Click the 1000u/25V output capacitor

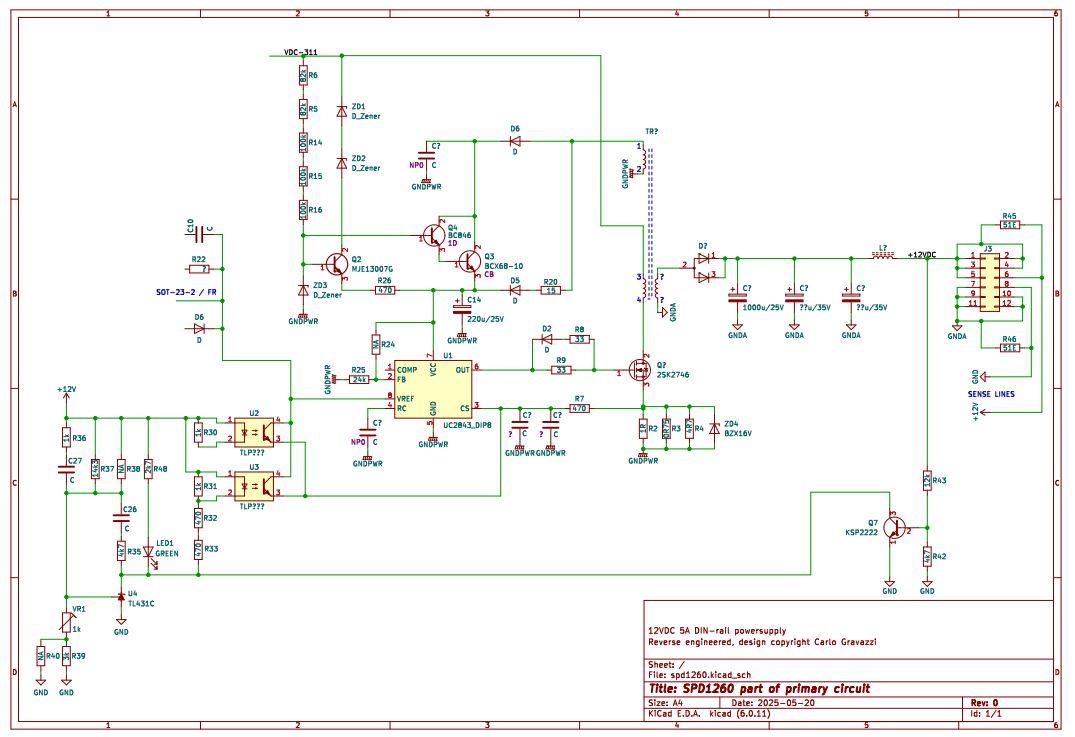[738, 297]
